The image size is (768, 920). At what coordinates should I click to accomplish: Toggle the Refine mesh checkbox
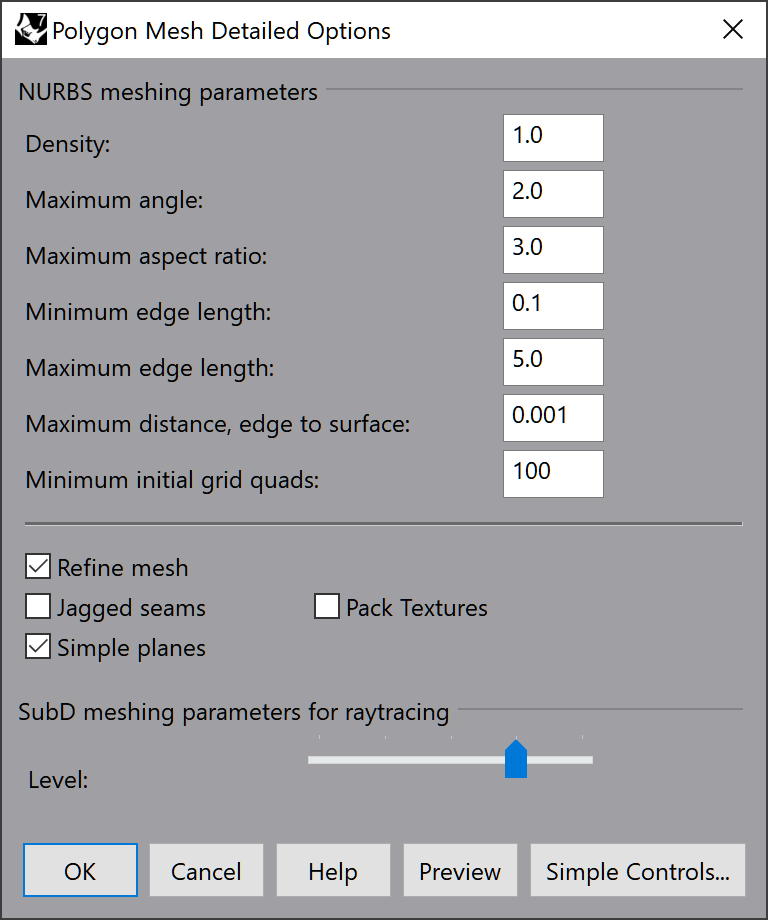[38, 567]
